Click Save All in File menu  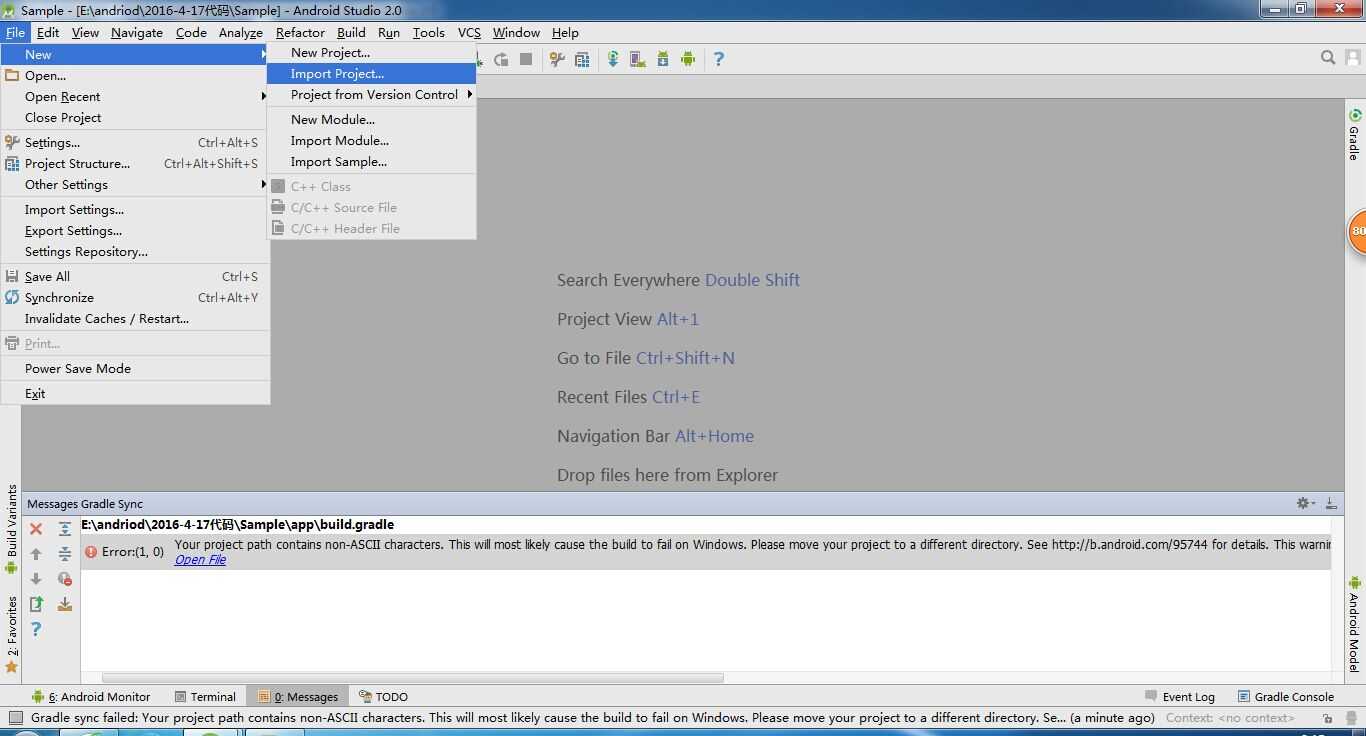click(x=135, y=276)
